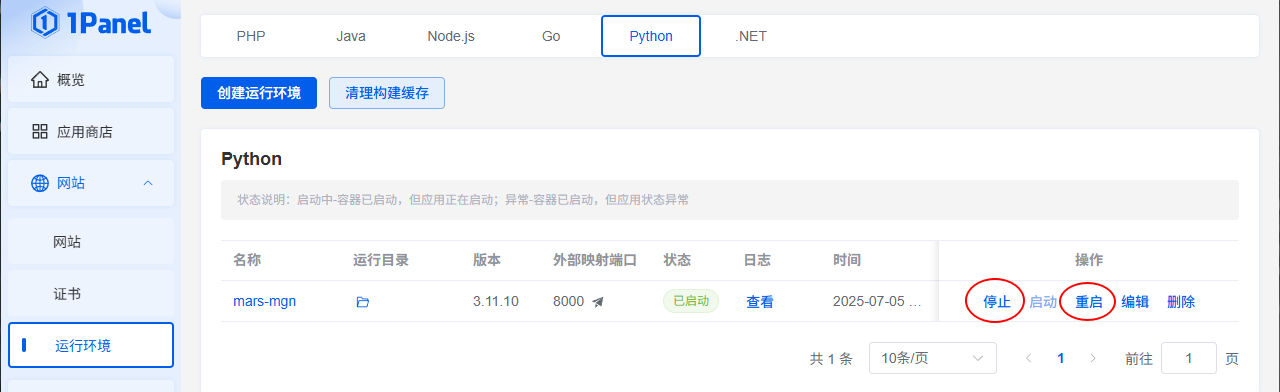
Task: Switch to the PHP tab
Action: click(251, 36)
